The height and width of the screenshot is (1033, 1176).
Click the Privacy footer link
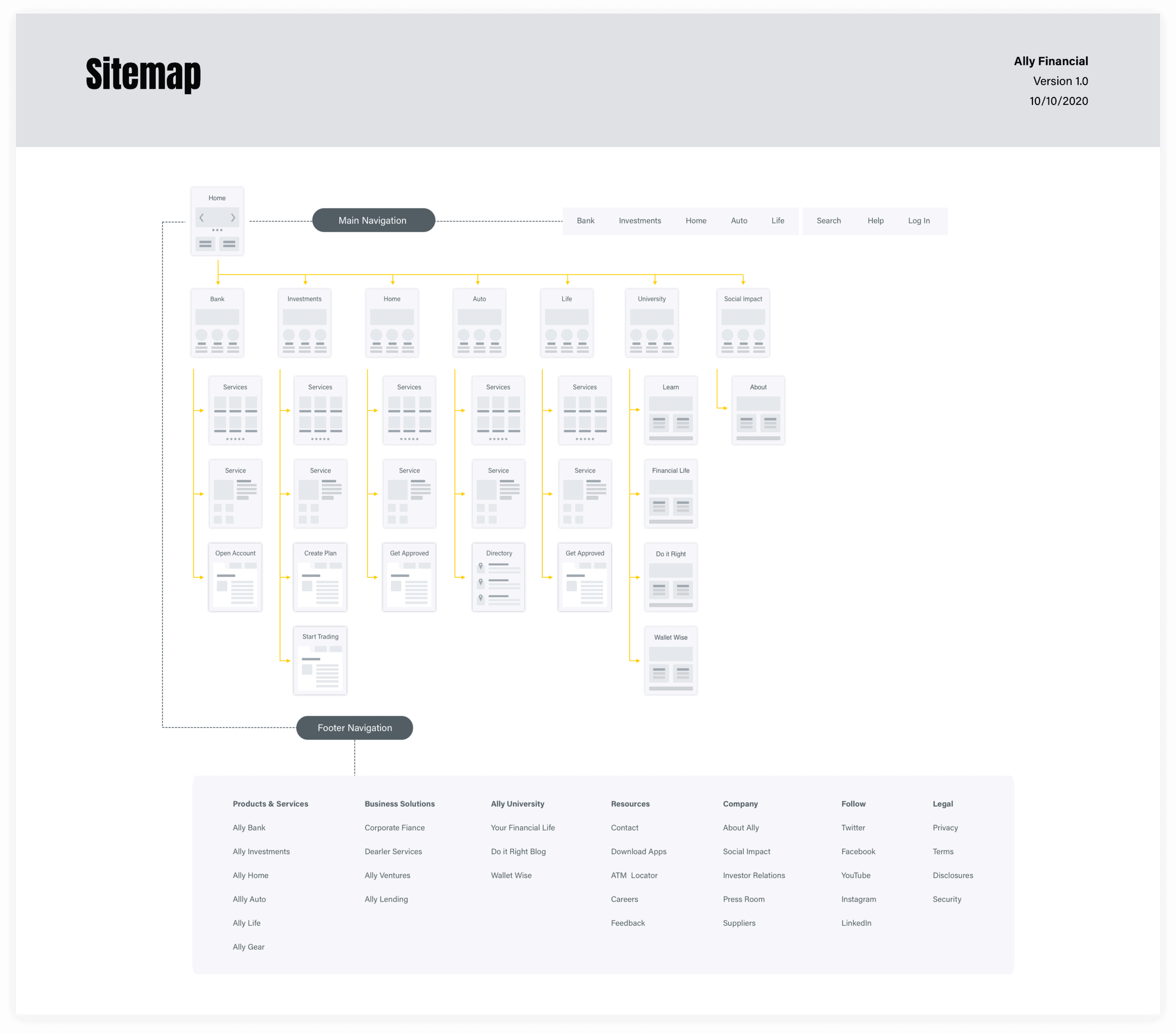click(946, 827)
